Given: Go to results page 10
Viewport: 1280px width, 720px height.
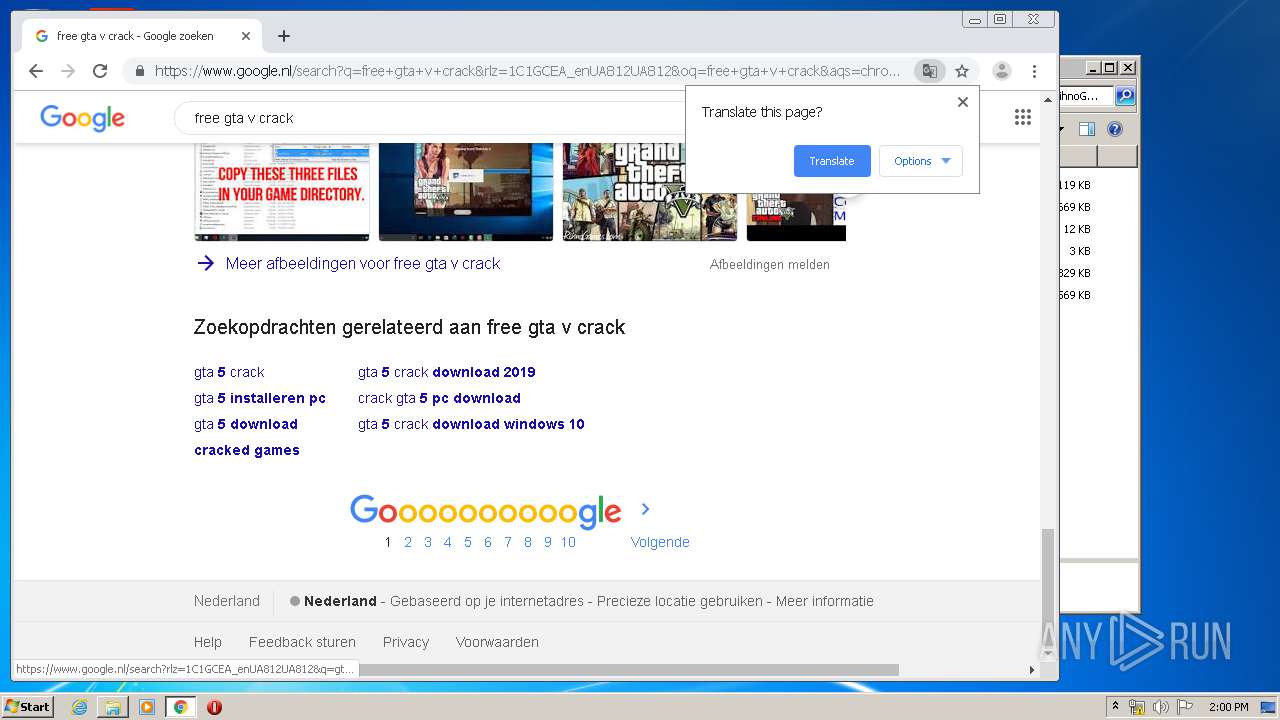Looking at the screenshot, I should [568, 542].
